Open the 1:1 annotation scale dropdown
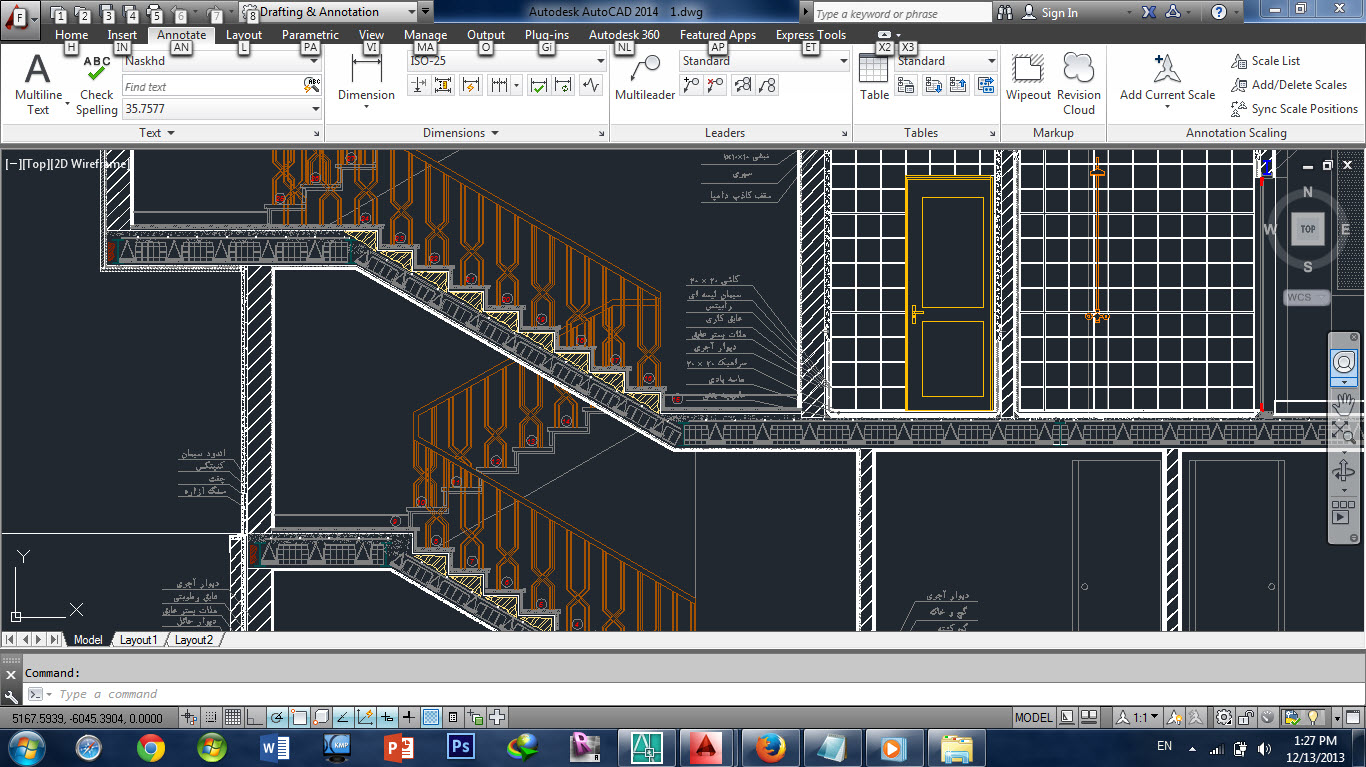 pos(1138,717)
